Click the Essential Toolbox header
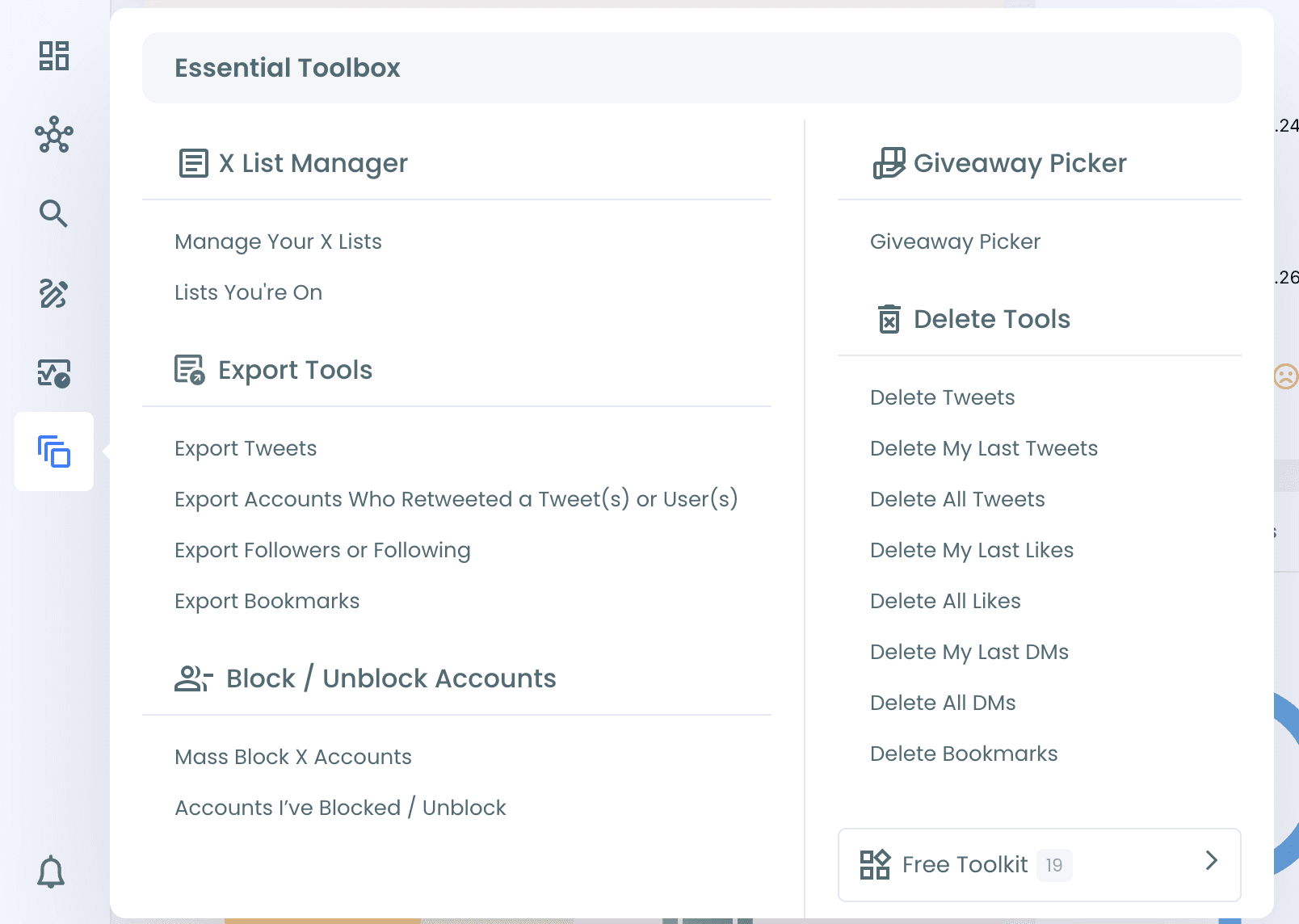Screen dimensions: 1299x924 click(692, 68)
